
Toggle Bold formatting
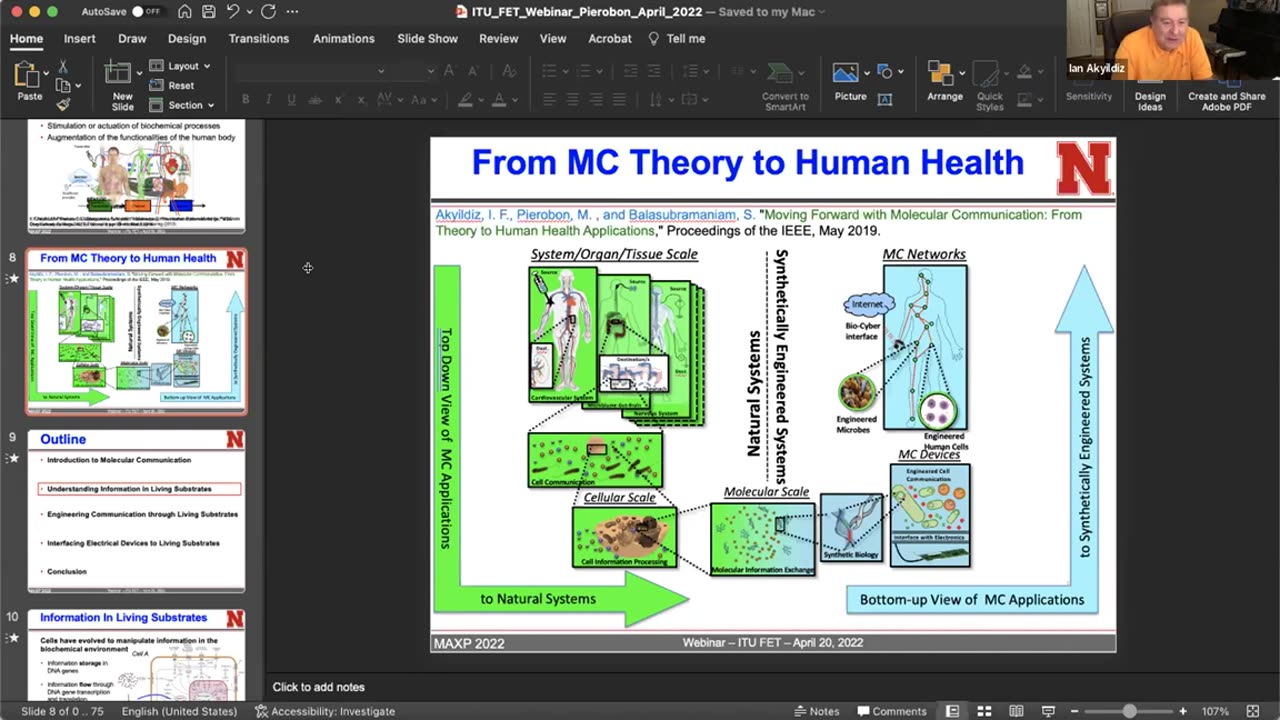click(246, 100)
